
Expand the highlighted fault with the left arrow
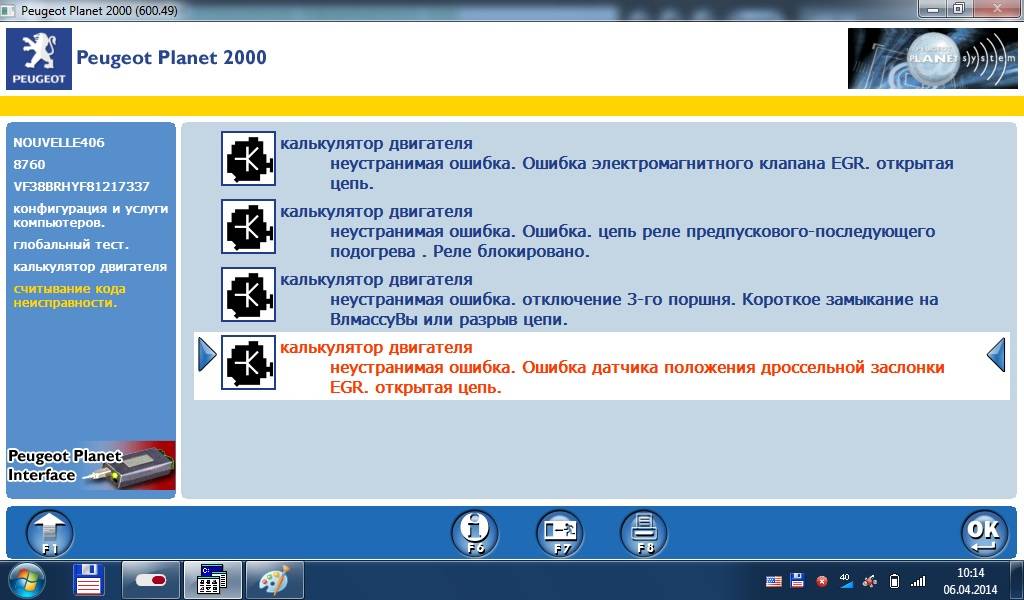pos(207,354)
